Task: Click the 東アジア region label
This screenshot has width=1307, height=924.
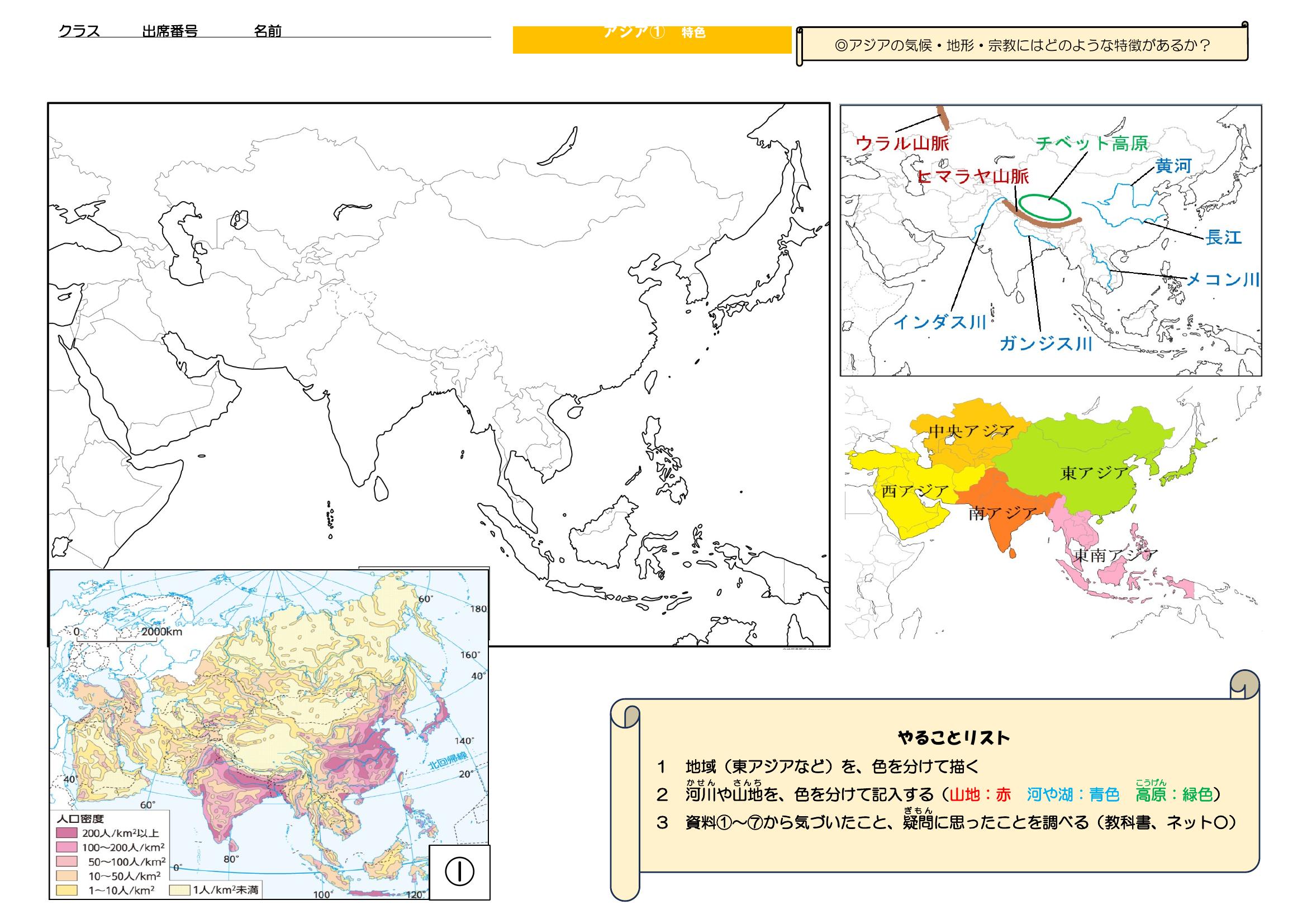Action: (1094, 473)
